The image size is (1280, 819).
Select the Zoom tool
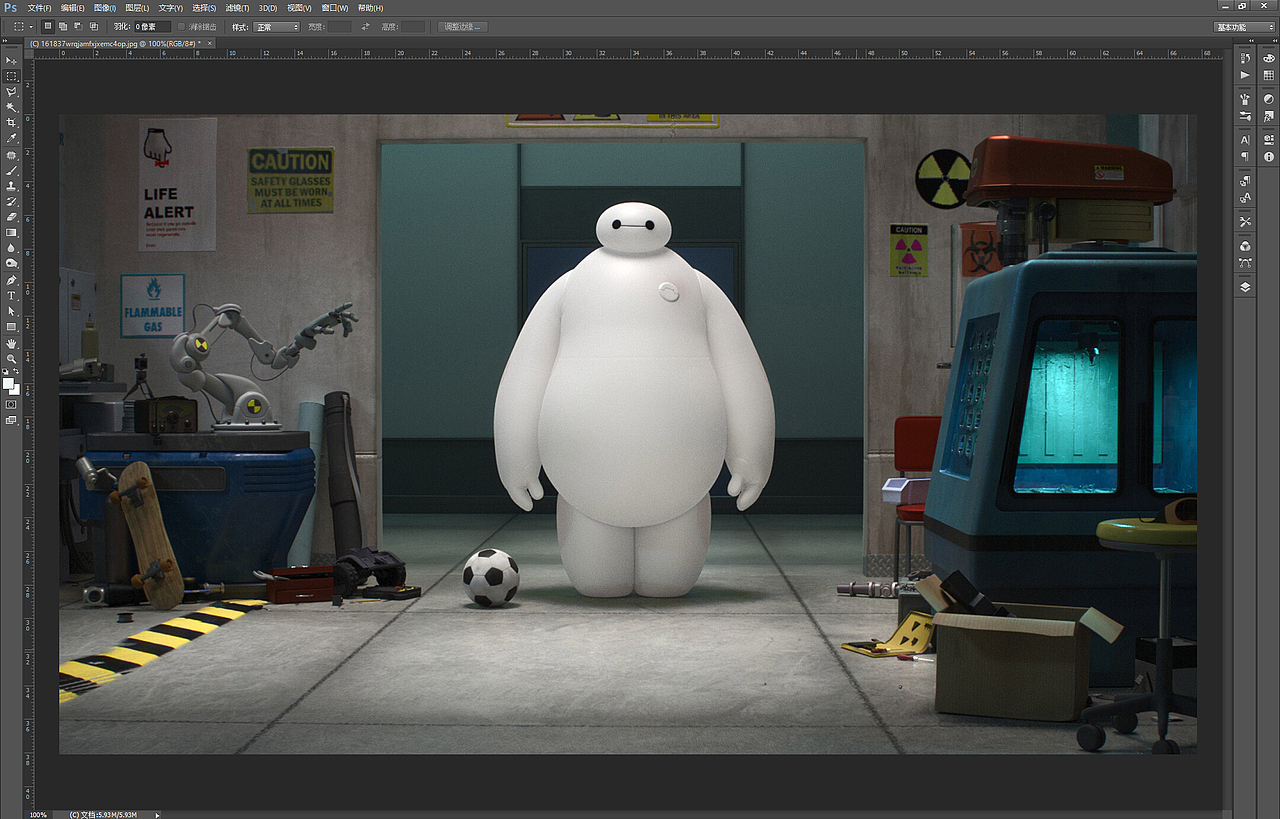12,358
